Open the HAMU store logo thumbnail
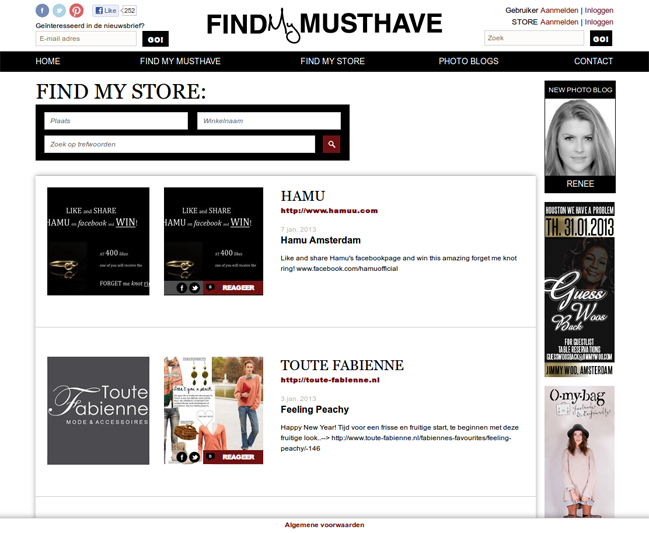Screen dimensions: 649x533 98,241
